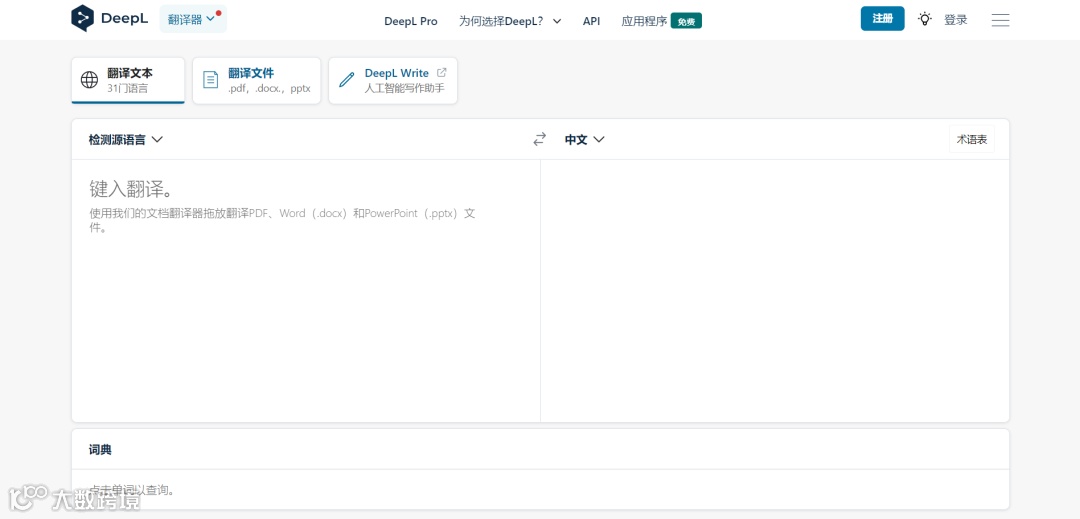Swap languages with the arrows icon
The height and width of the screenshot is (519, 1080).
pyautogui.click(x=539, y=139)
